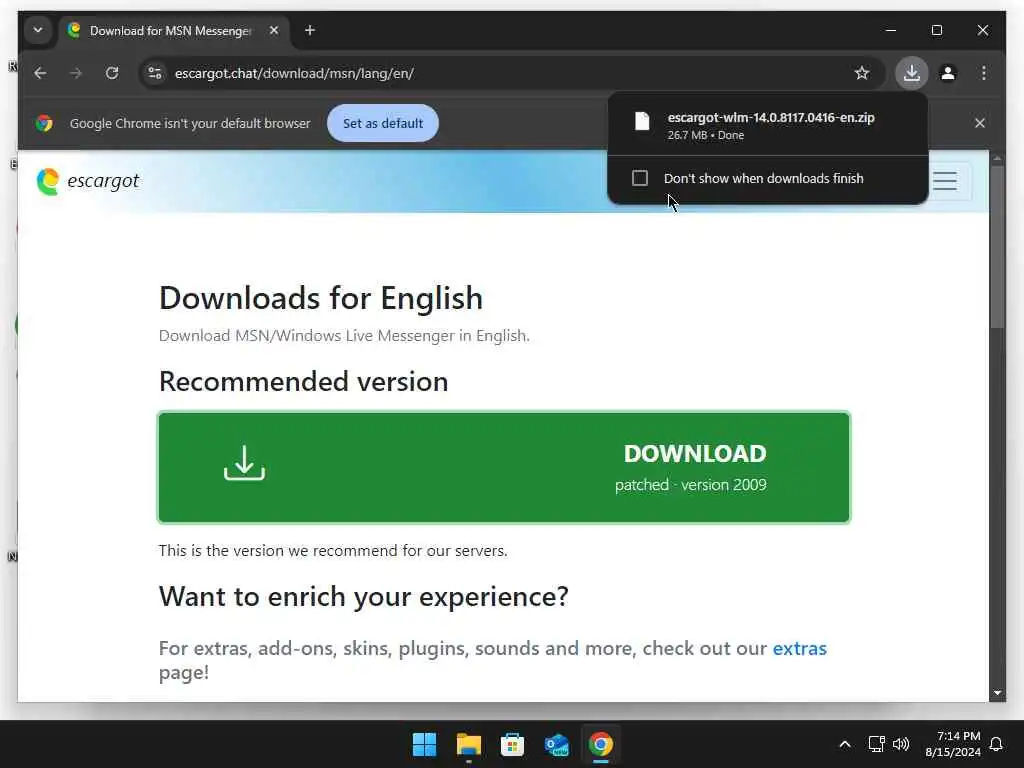The height and width of the screenshot is (768, 1024).
Task: Click the escargot logo
Action: coord(88,181)
